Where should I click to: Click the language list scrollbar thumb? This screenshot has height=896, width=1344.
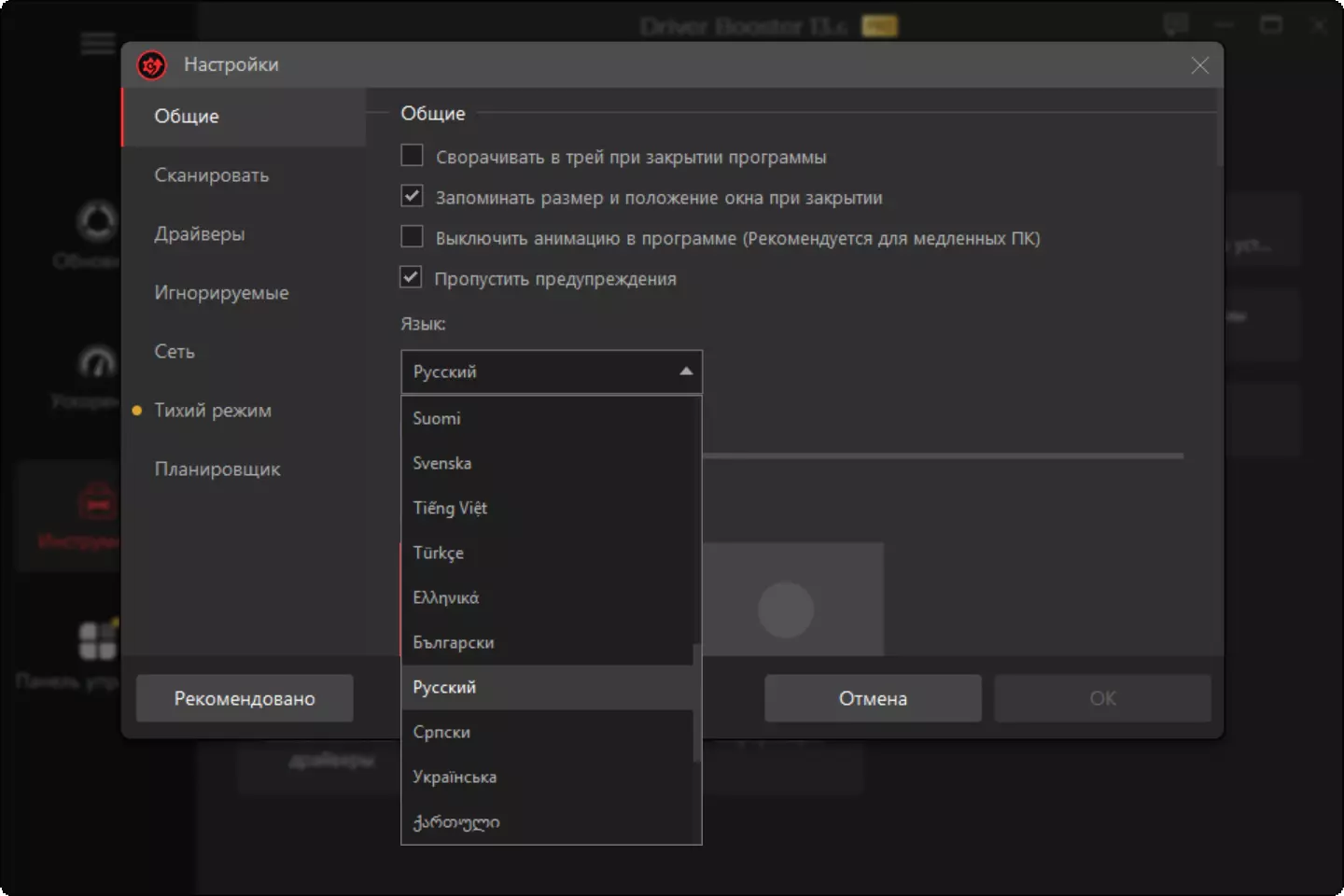coord(696,703)
